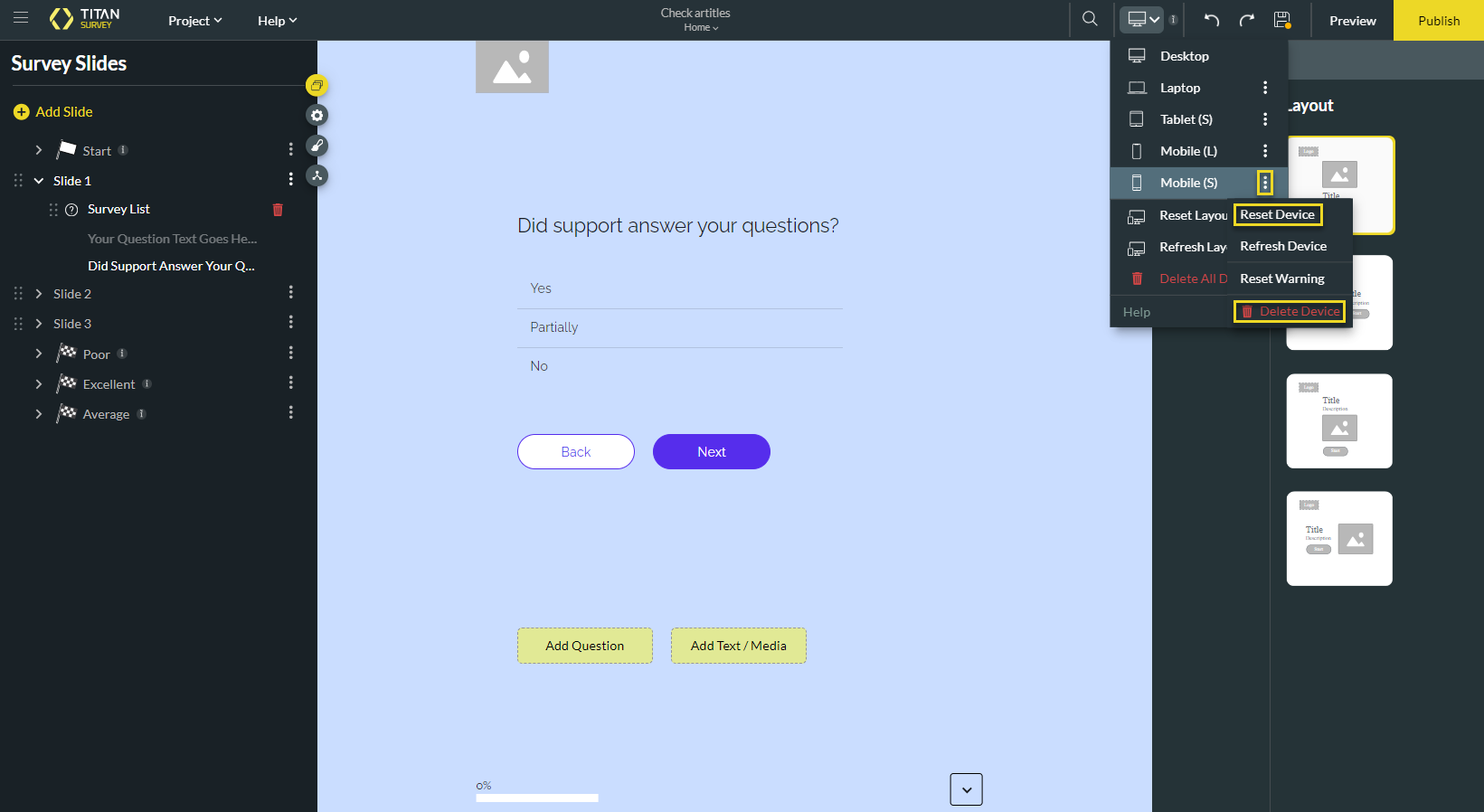Screen dimensions: 1484x812
Task: Choose Delete Device from context menu
Action: click(1290, 311)
